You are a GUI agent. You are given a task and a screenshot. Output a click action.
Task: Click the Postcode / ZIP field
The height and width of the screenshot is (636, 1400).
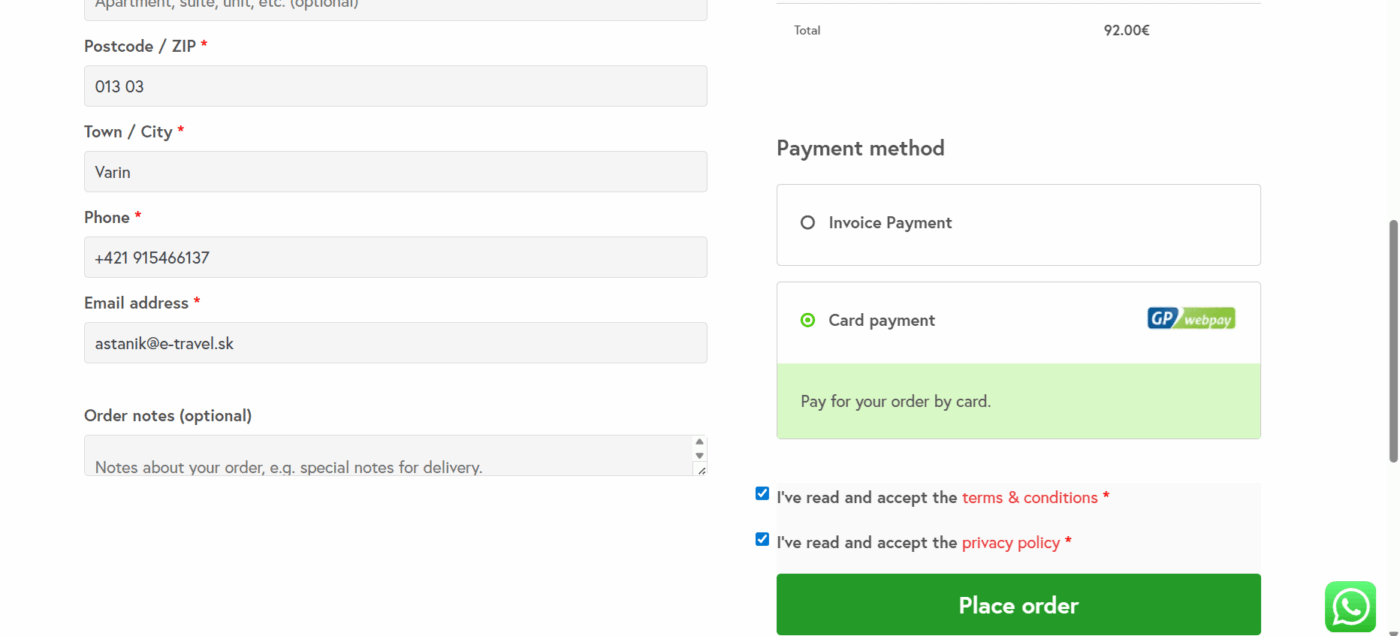coord(395,86)
